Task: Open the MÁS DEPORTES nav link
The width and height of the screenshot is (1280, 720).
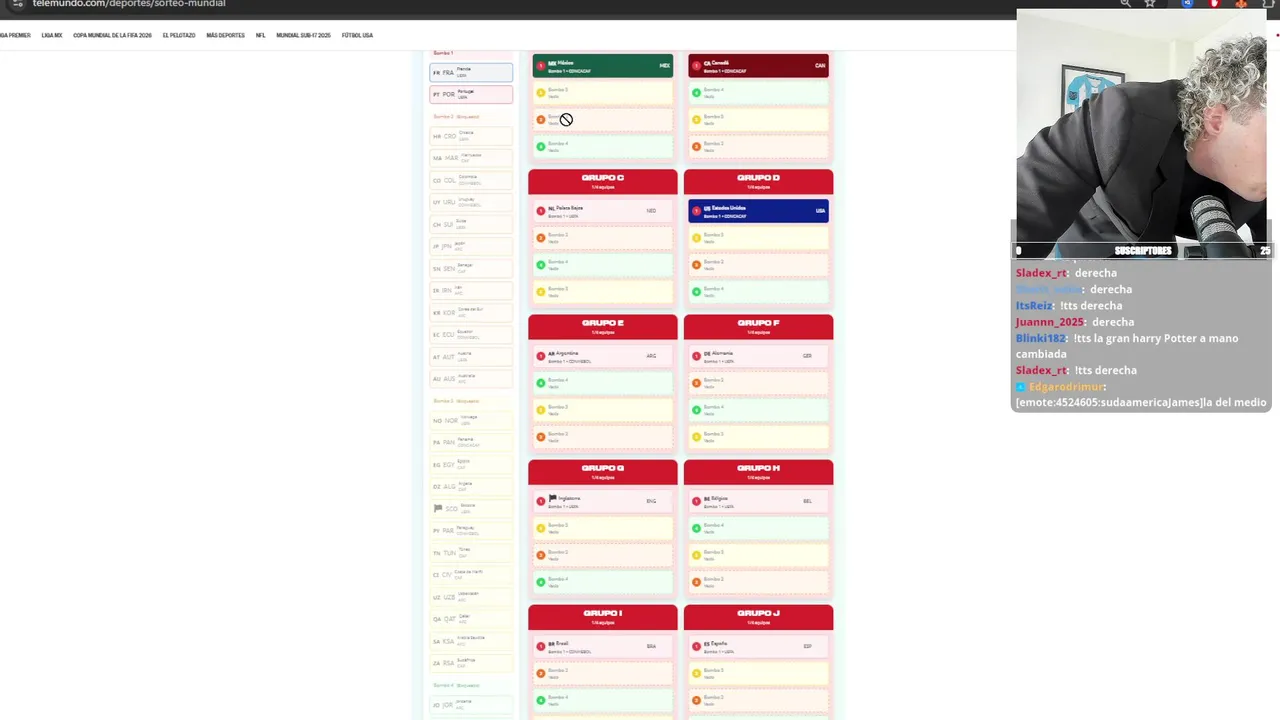Action: [225, 35]
